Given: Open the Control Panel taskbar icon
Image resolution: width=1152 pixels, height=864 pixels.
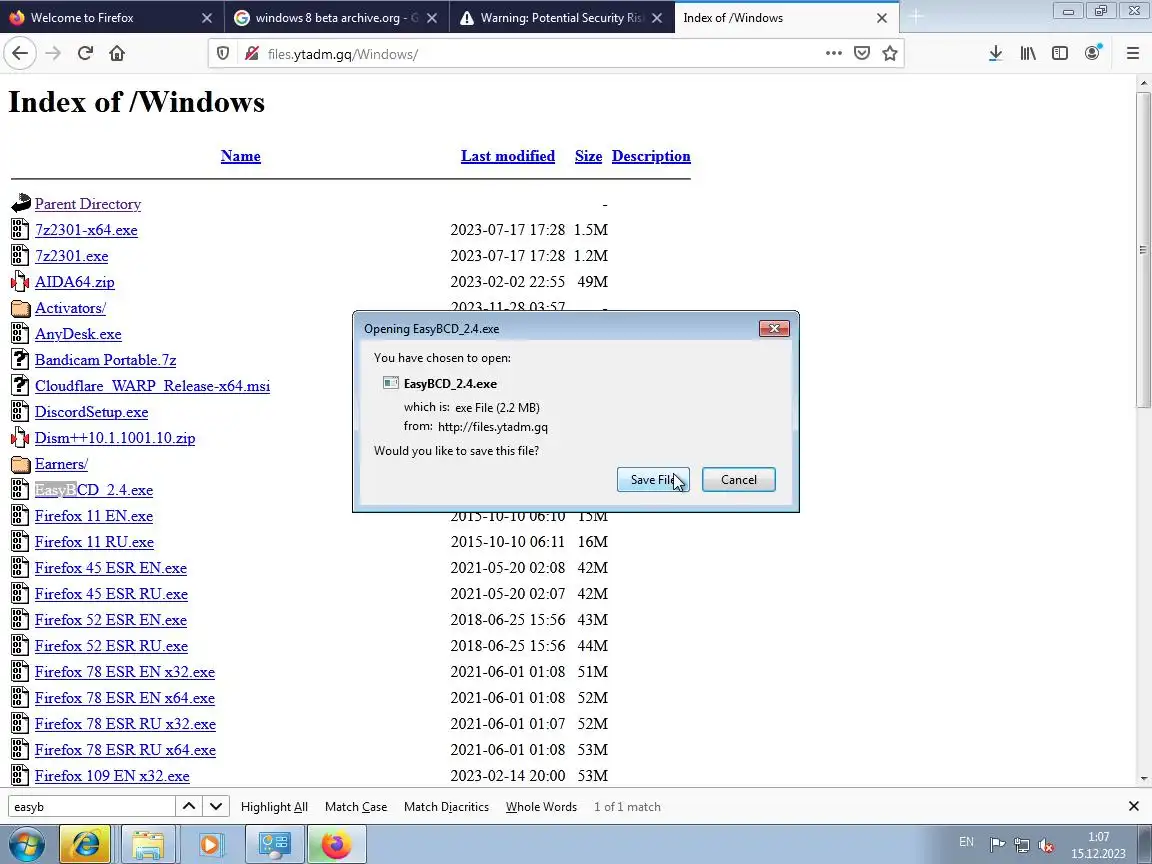Looking at the screenshot, I should (274, 844).
